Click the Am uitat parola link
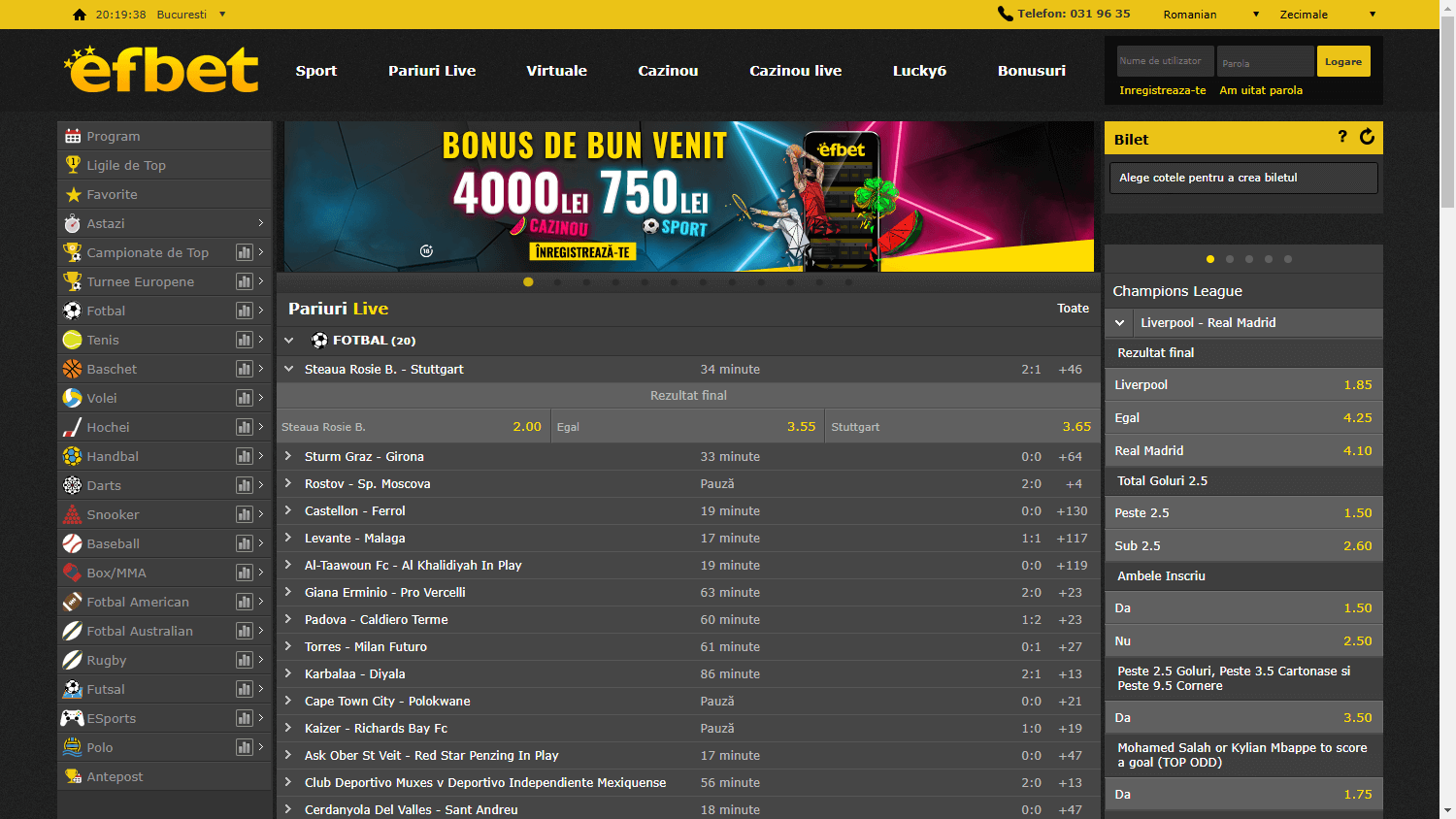 click(1261, 90)
